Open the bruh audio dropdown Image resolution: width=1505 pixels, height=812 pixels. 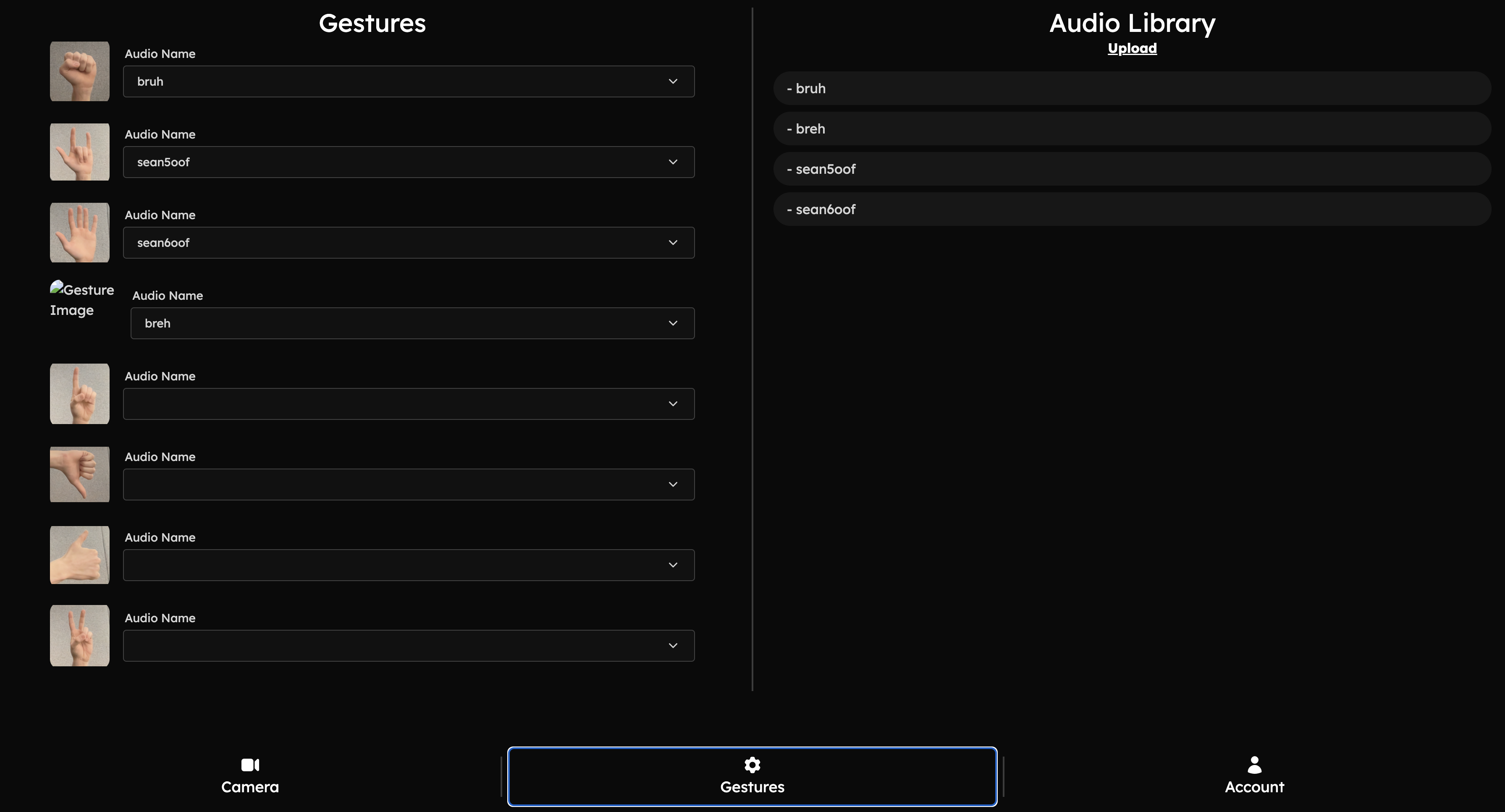pyautogui.click(x=409, y=82)
